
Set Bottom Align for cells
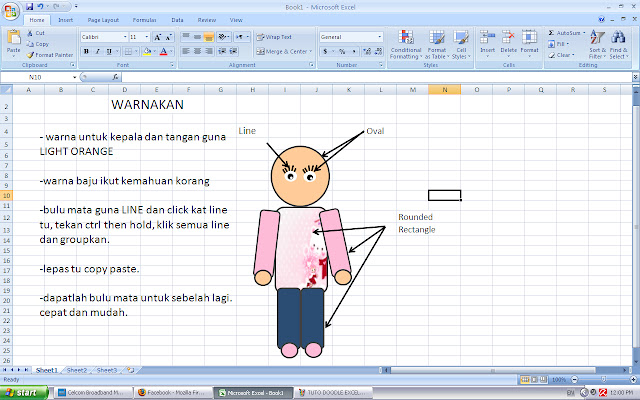coord(209,37)
